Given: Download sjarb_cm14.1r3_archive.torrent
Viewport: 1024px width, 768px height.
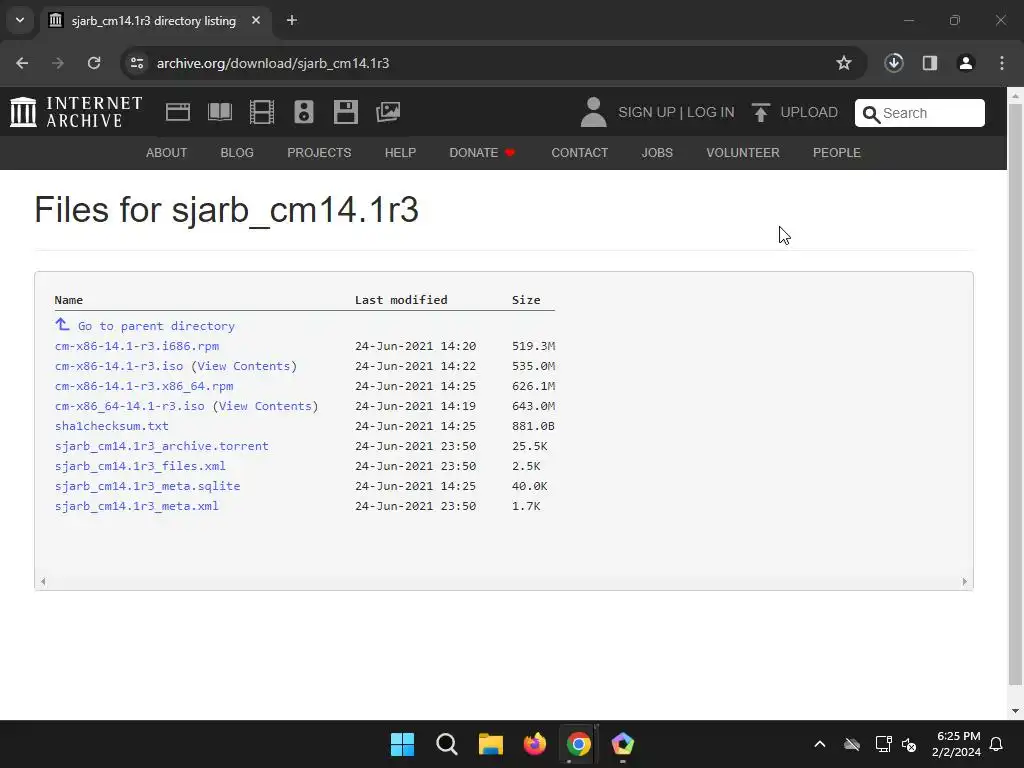Looking at the screenshot, I should (x=162, y=446).
